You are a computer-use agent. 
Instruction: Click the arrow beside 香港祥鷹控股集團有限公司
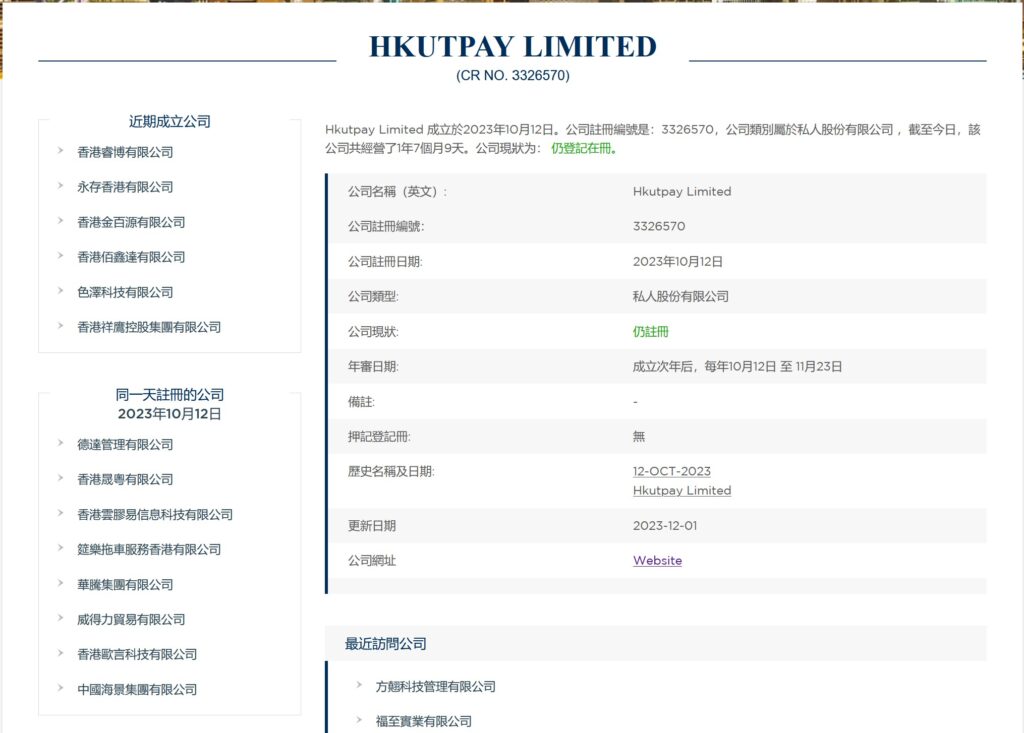60,325
